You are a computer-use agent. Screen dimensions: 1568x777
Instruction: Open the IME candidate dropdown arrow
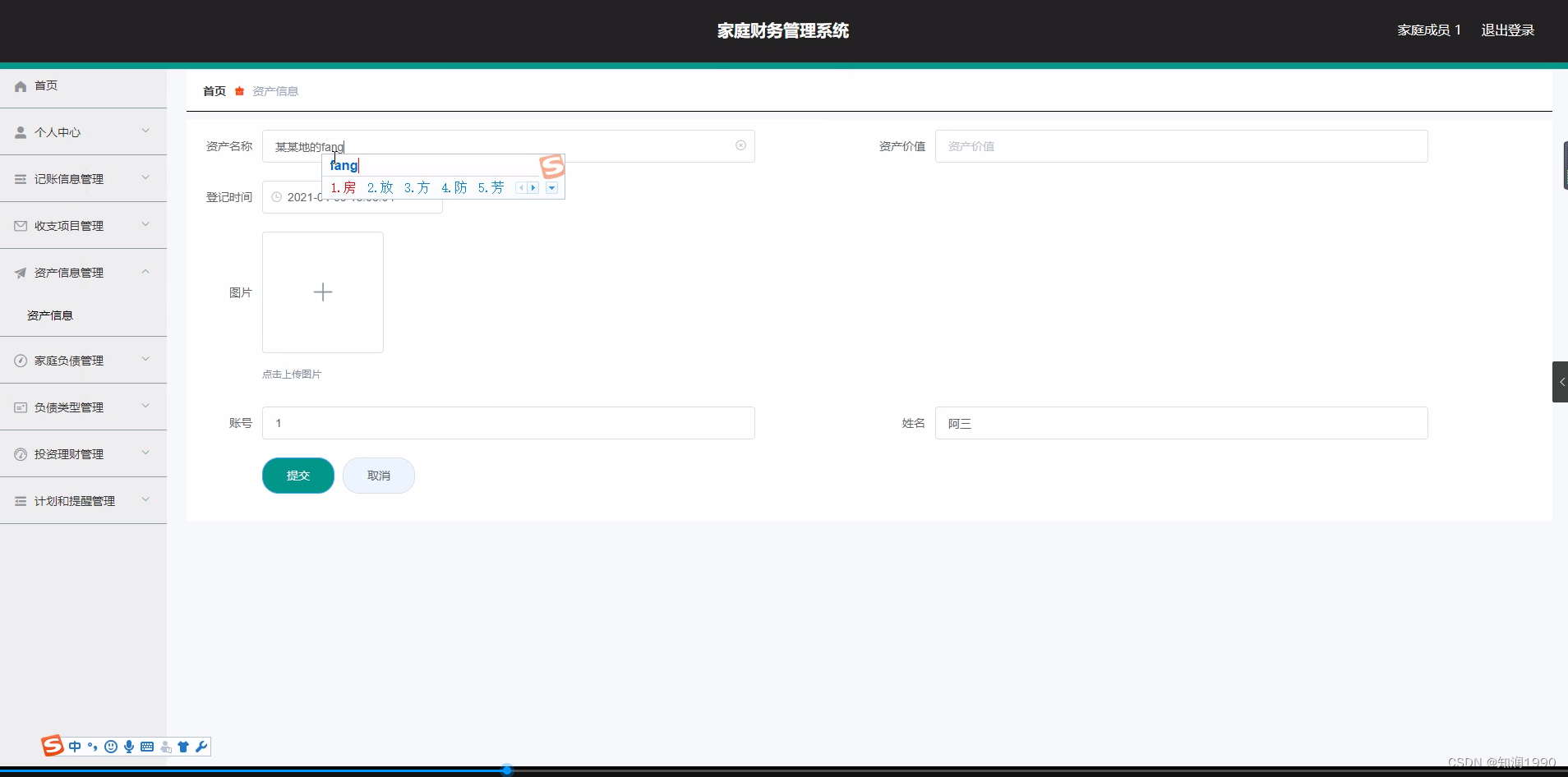pyautogui.click(x=551, y=187)
